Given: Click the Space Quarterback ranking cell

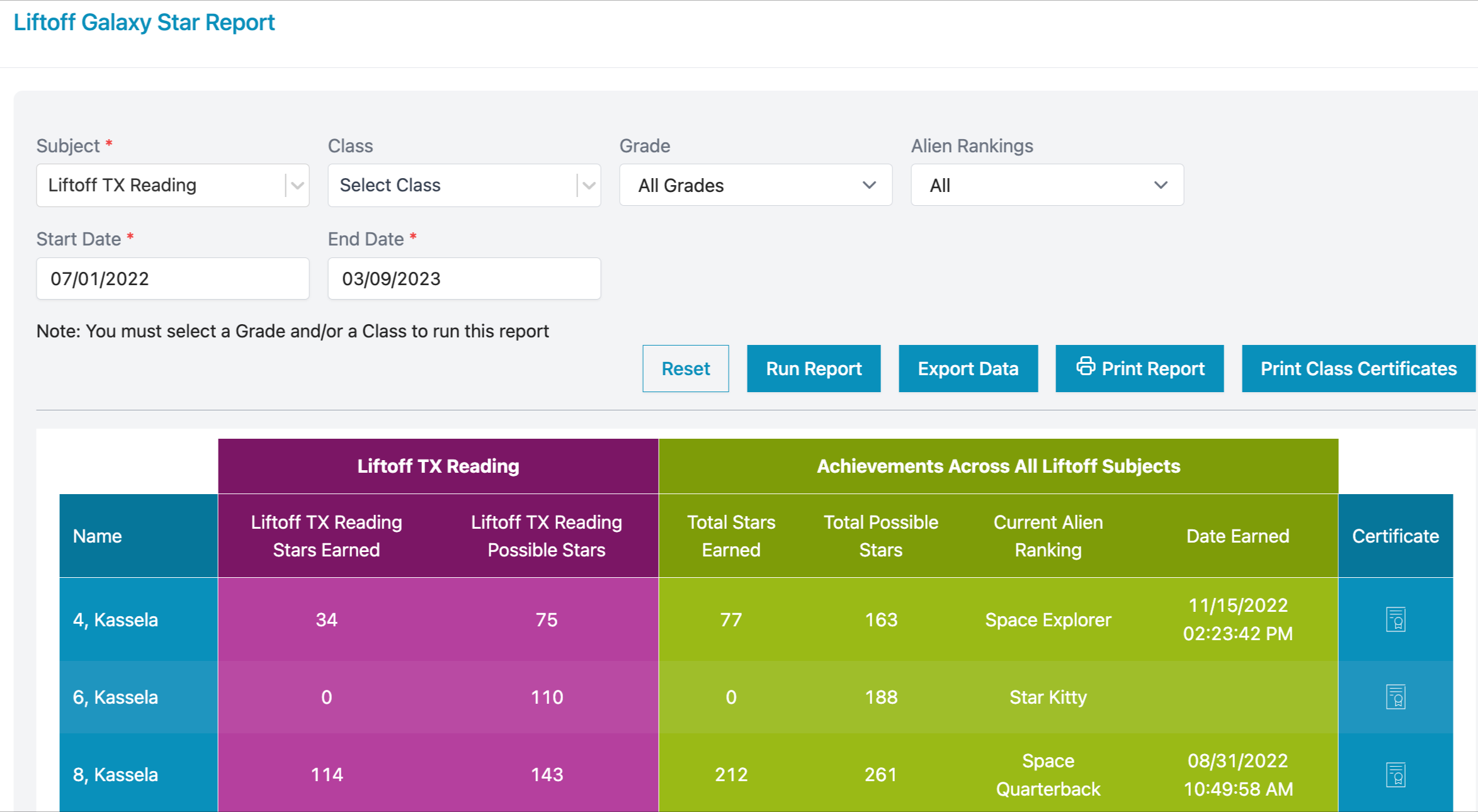Looking at the screenshot, I should click(1048, 774).
